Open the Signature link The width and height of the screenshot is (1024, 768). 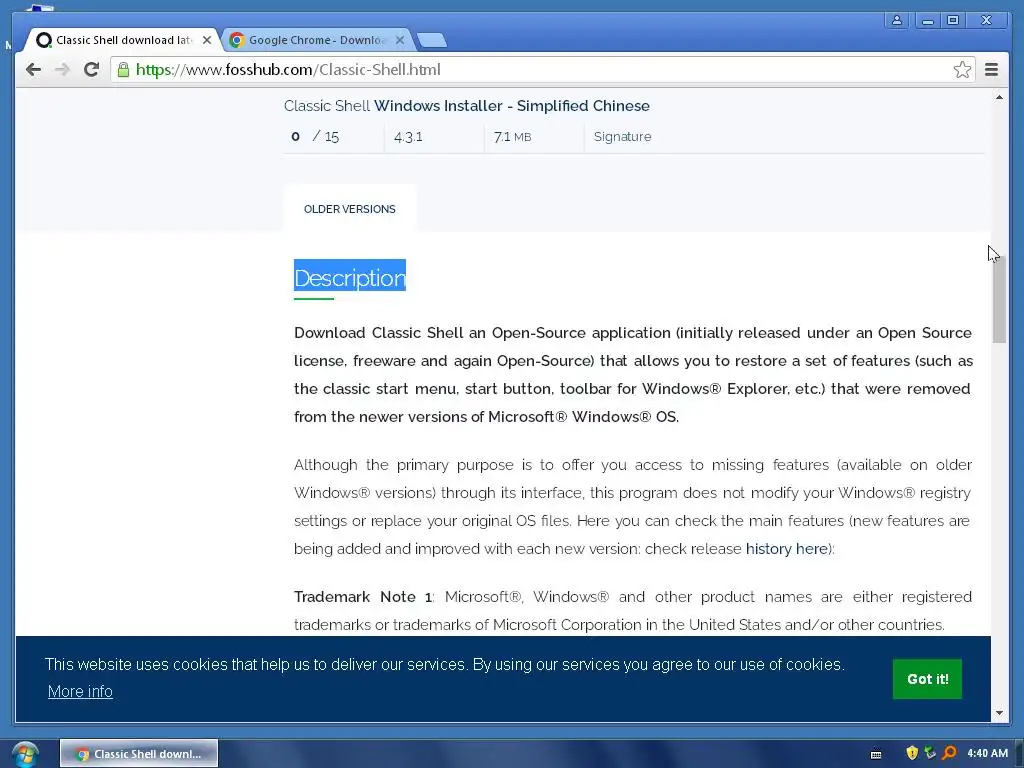pos(622,136)
